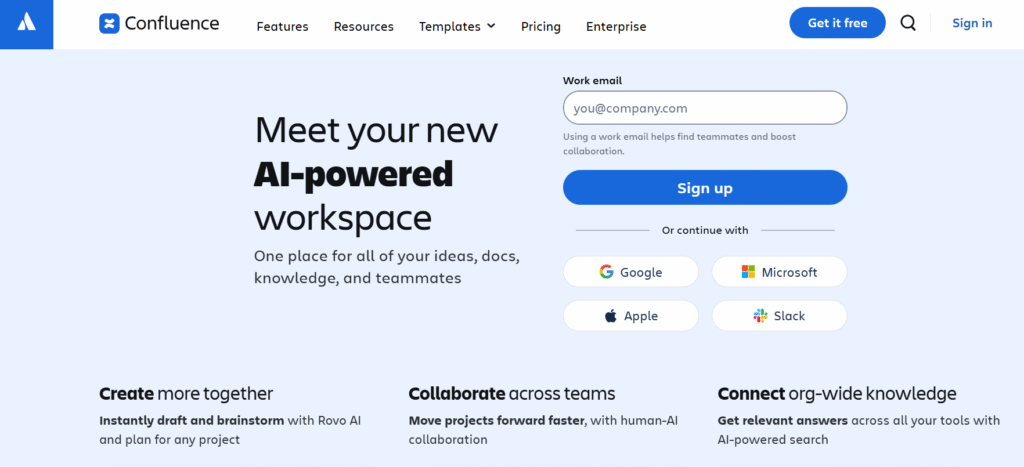
Task: Click the 'Or continue with' text
Action: pyautogui.click(x=705, y=231)
